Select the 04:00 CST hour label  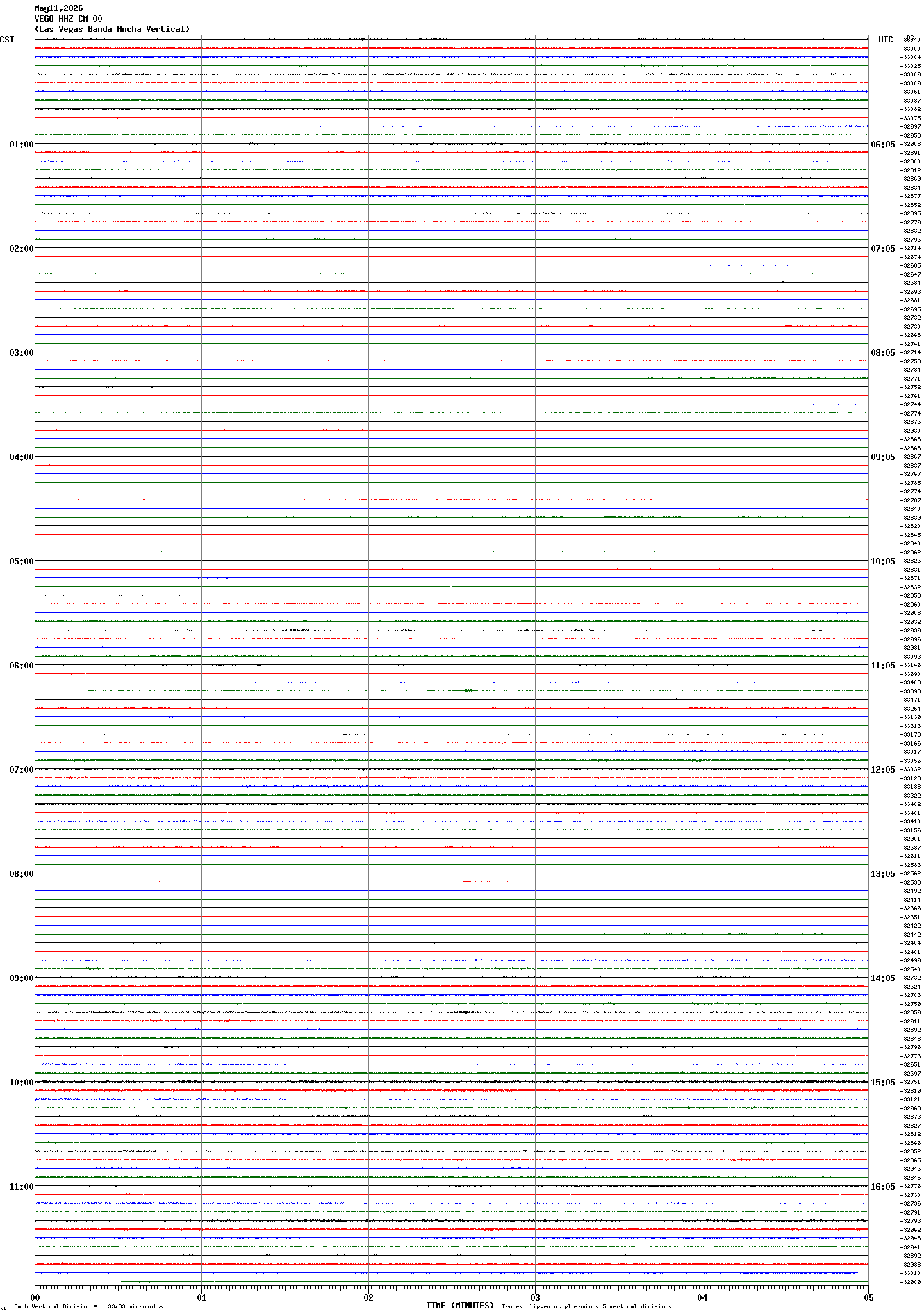pos(22,457)
